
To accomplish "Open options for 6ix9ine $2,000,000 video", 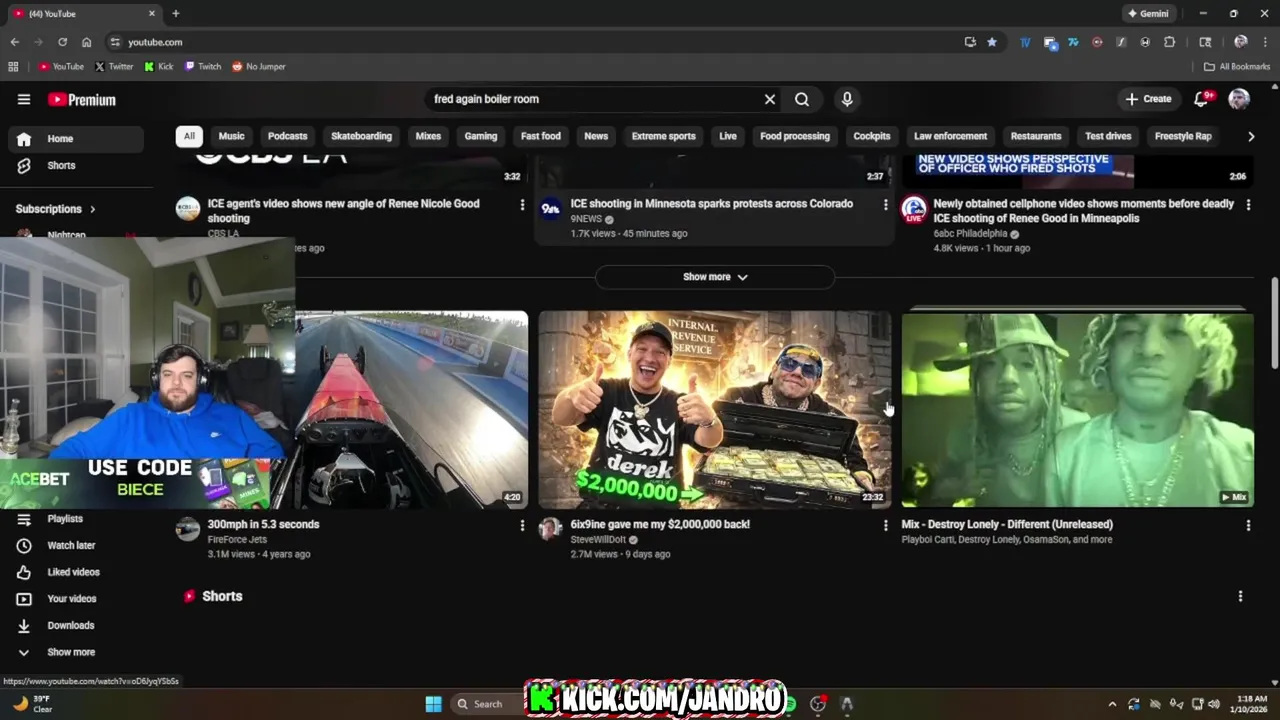I will click(x=885, y=525).
